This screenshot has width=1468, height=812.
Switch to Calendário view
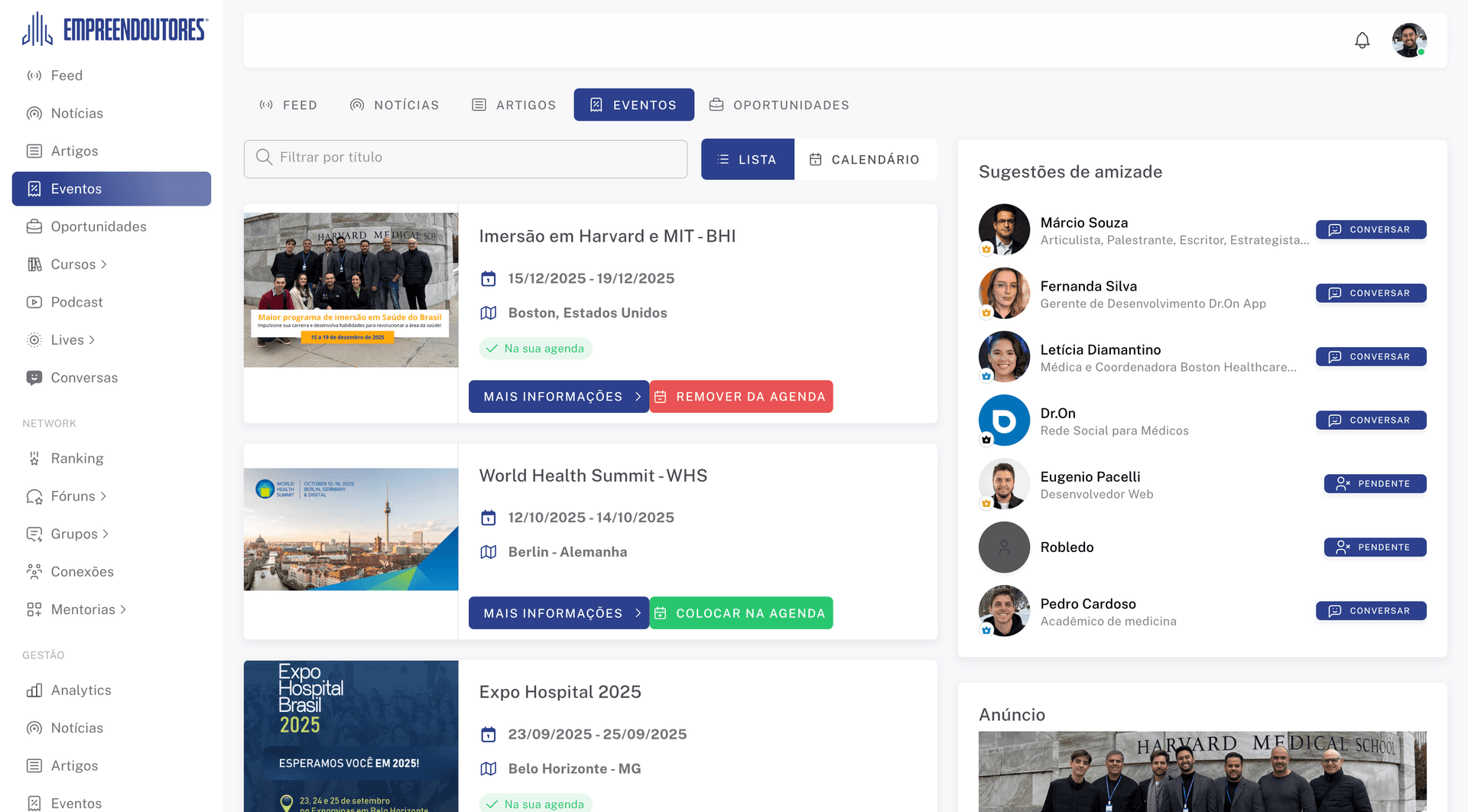865,159
